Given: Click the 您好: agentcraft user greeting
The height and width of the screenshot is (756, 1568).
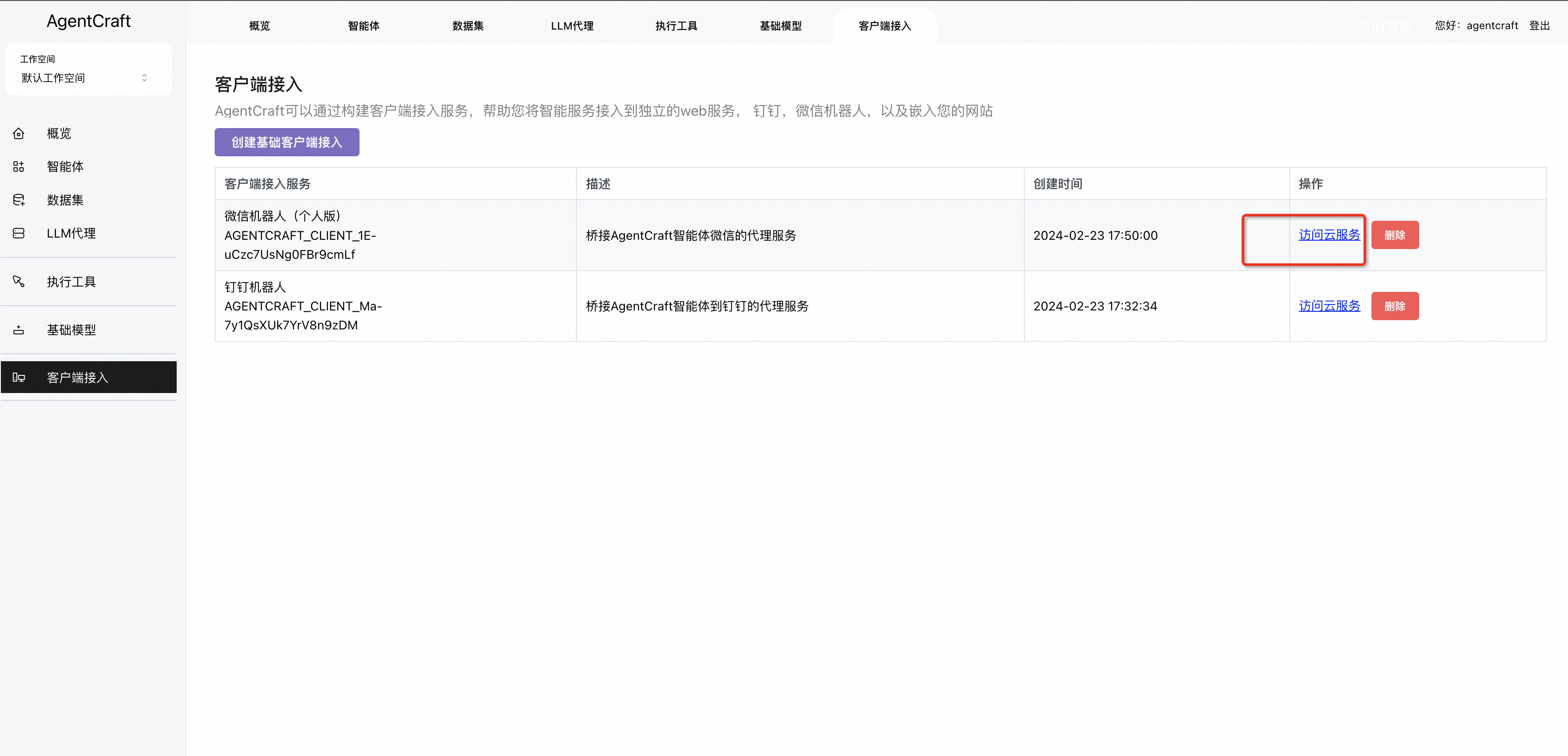Looking at the screenshot, I should click(1476, 26).
